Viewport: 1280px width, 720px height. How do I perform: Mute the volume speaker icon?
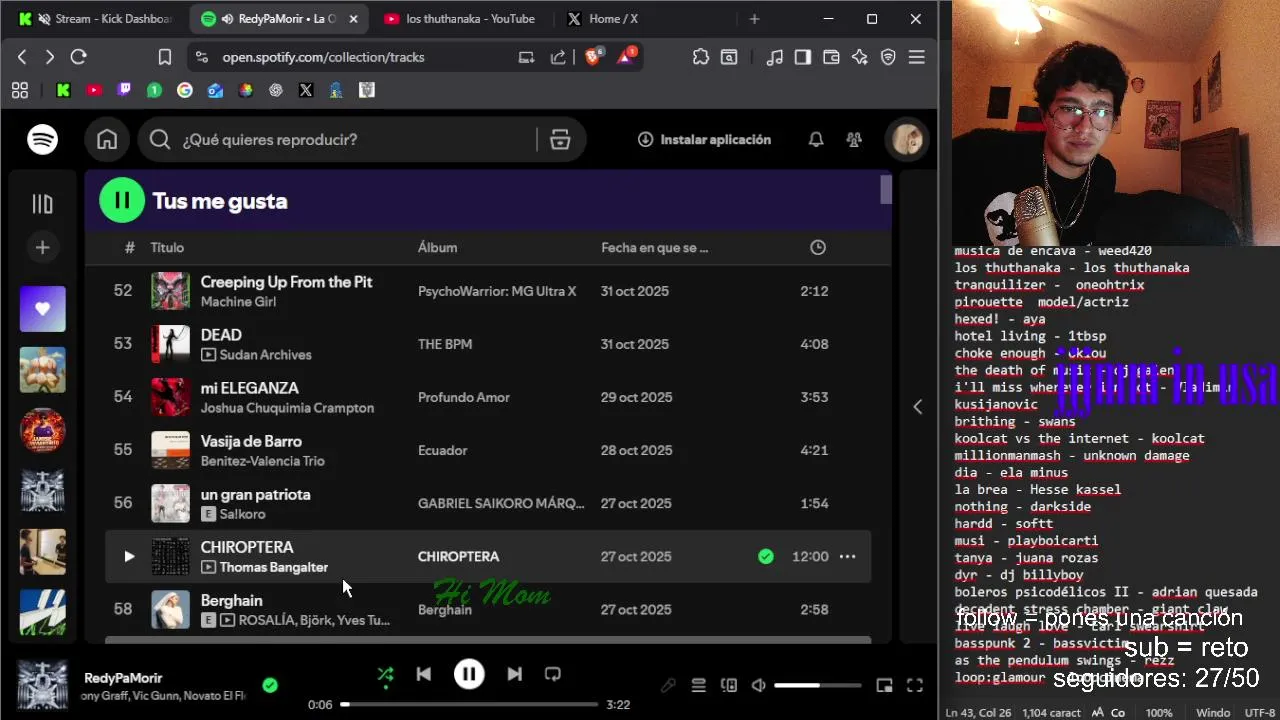click(759, 685)
